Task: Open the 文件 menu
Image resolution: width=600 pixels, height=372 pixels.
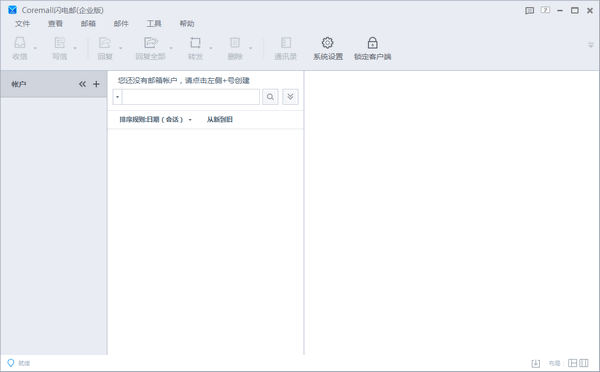Action: coord(22,24)
